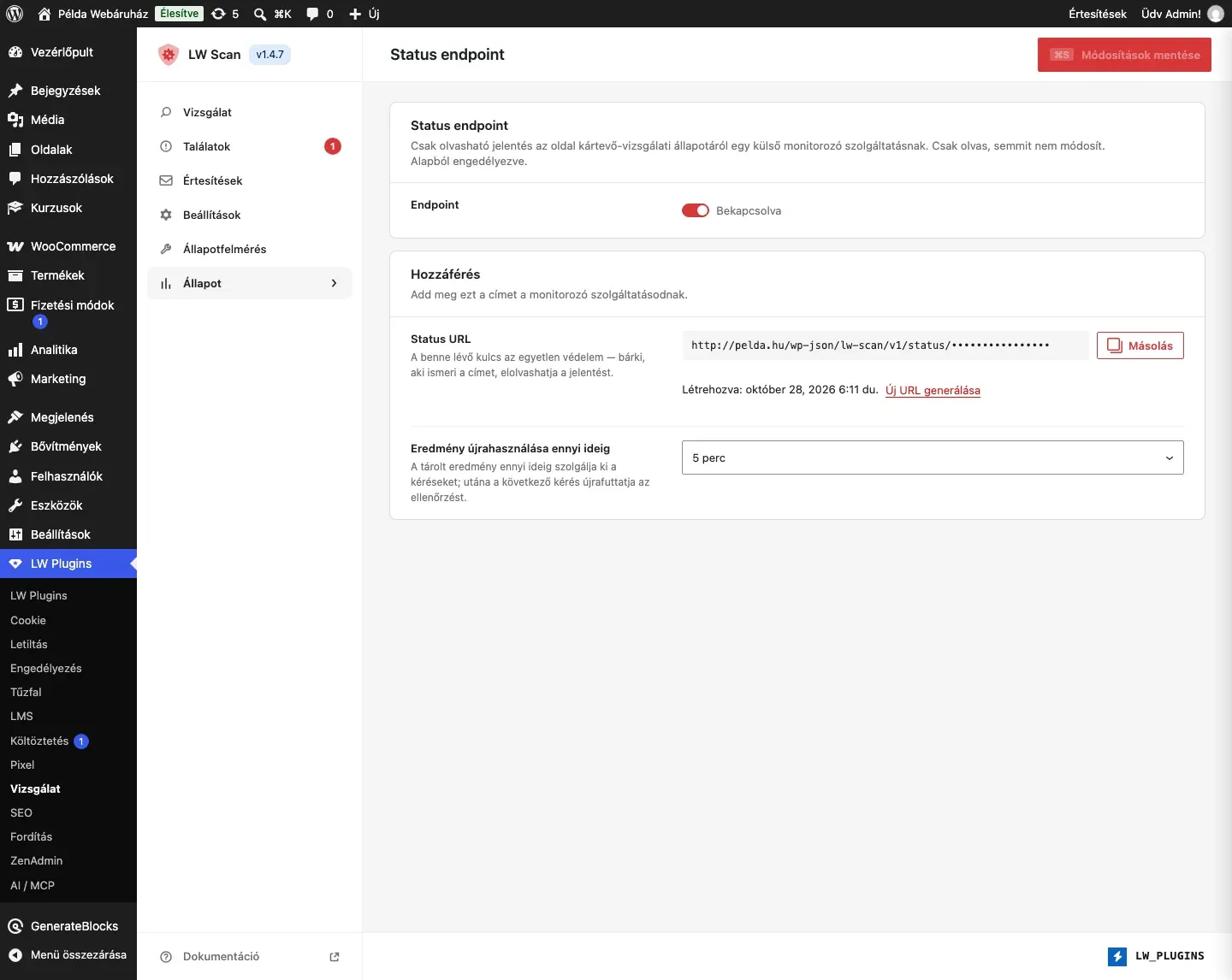Click the Média icon in sidebar
The image size is (1232, 980).
[15, 120]
